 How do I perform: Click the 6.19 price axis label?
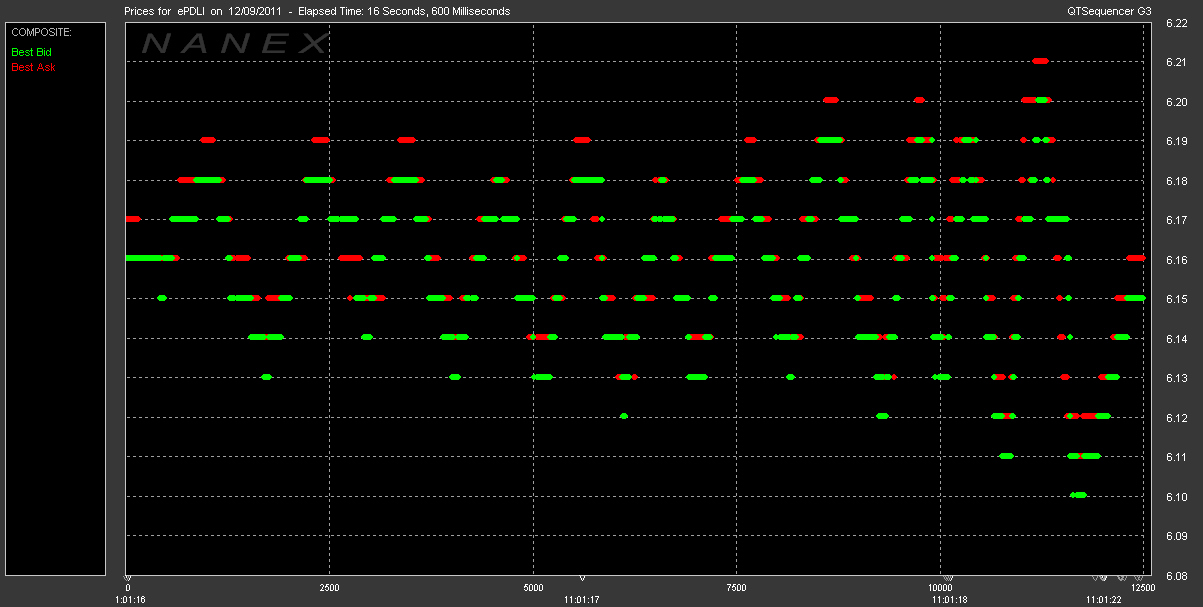pyautogui.click(x=1176, y=142)
